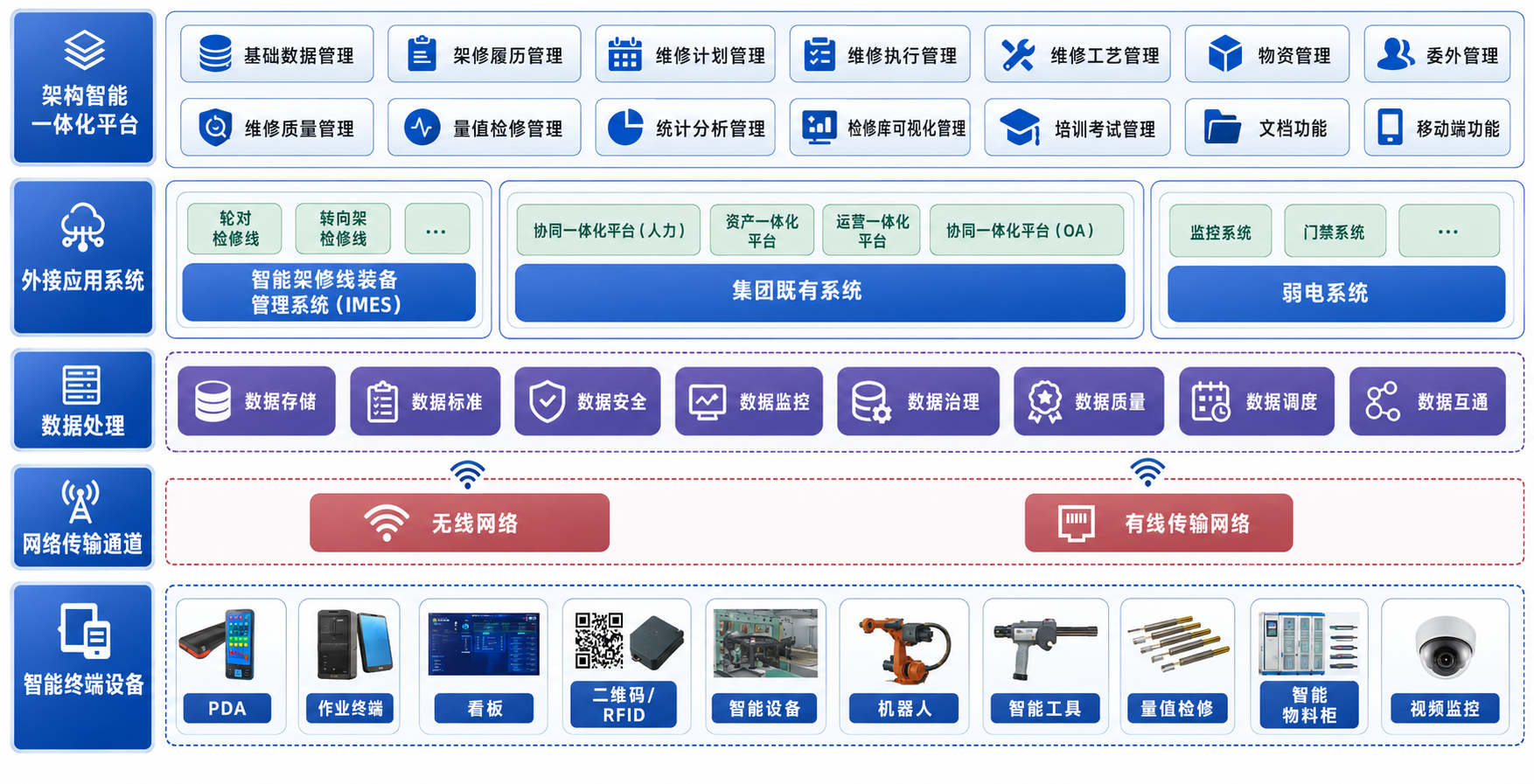The width and height of the screenshot is (1534, 784).
Task: Click the 视频监控 label
Action: coord(1445,709)
